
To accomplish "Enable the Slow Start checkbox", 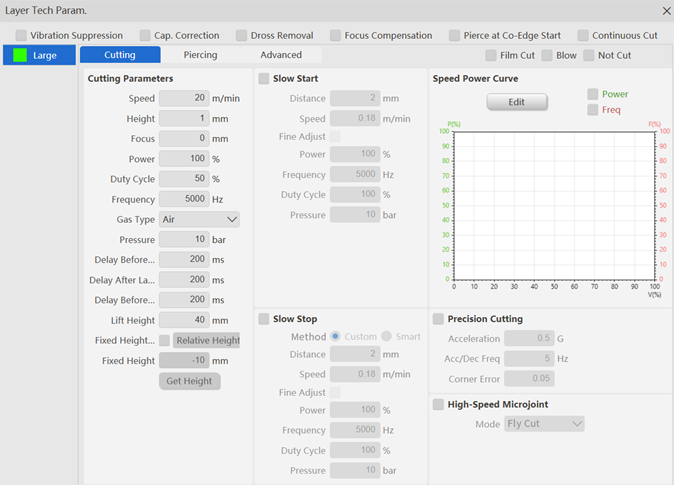I will click(264, 79).
